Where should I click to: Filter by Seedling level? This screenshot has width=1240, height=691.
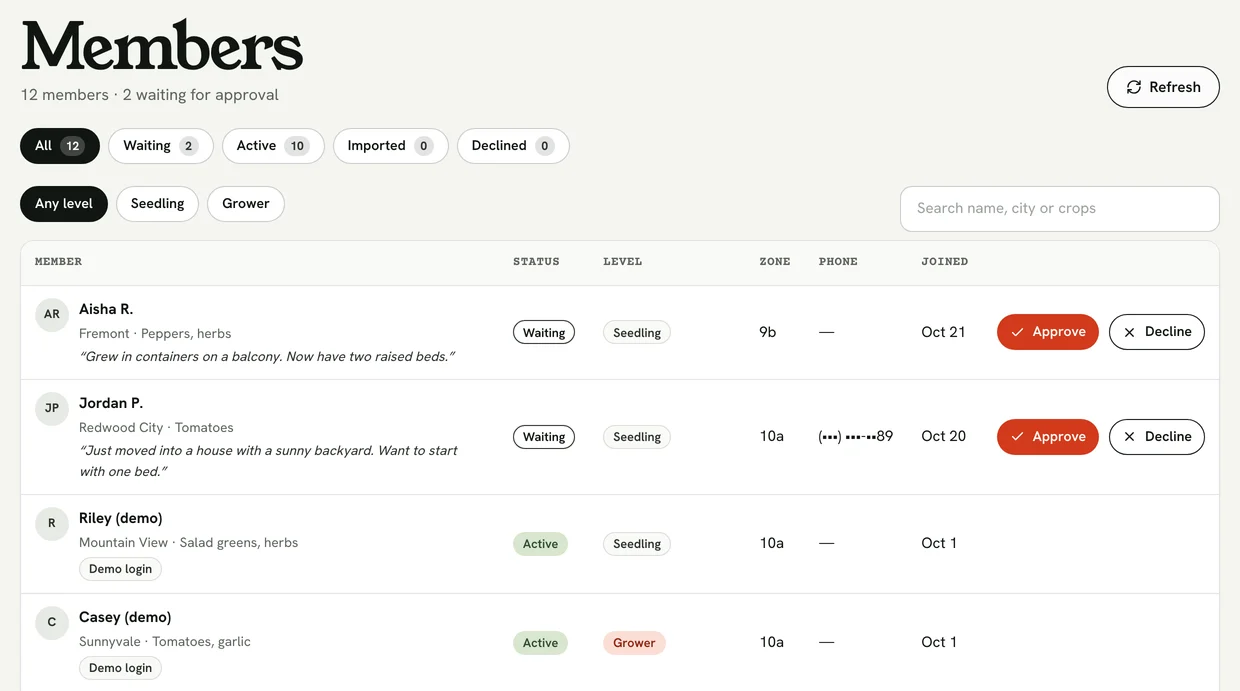point(158,204)
